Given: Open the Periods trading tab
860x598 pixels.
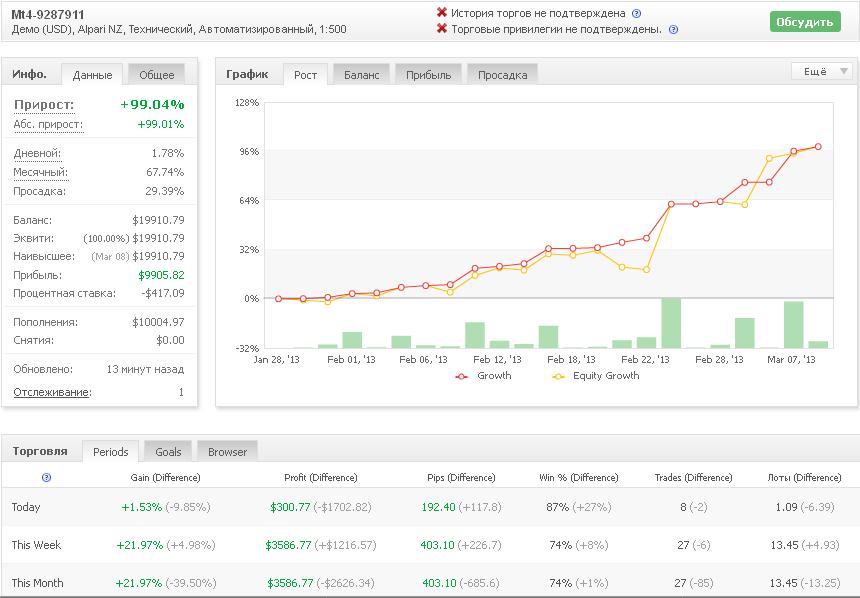Looking at the screenshot, I should (x=110, y=452).
